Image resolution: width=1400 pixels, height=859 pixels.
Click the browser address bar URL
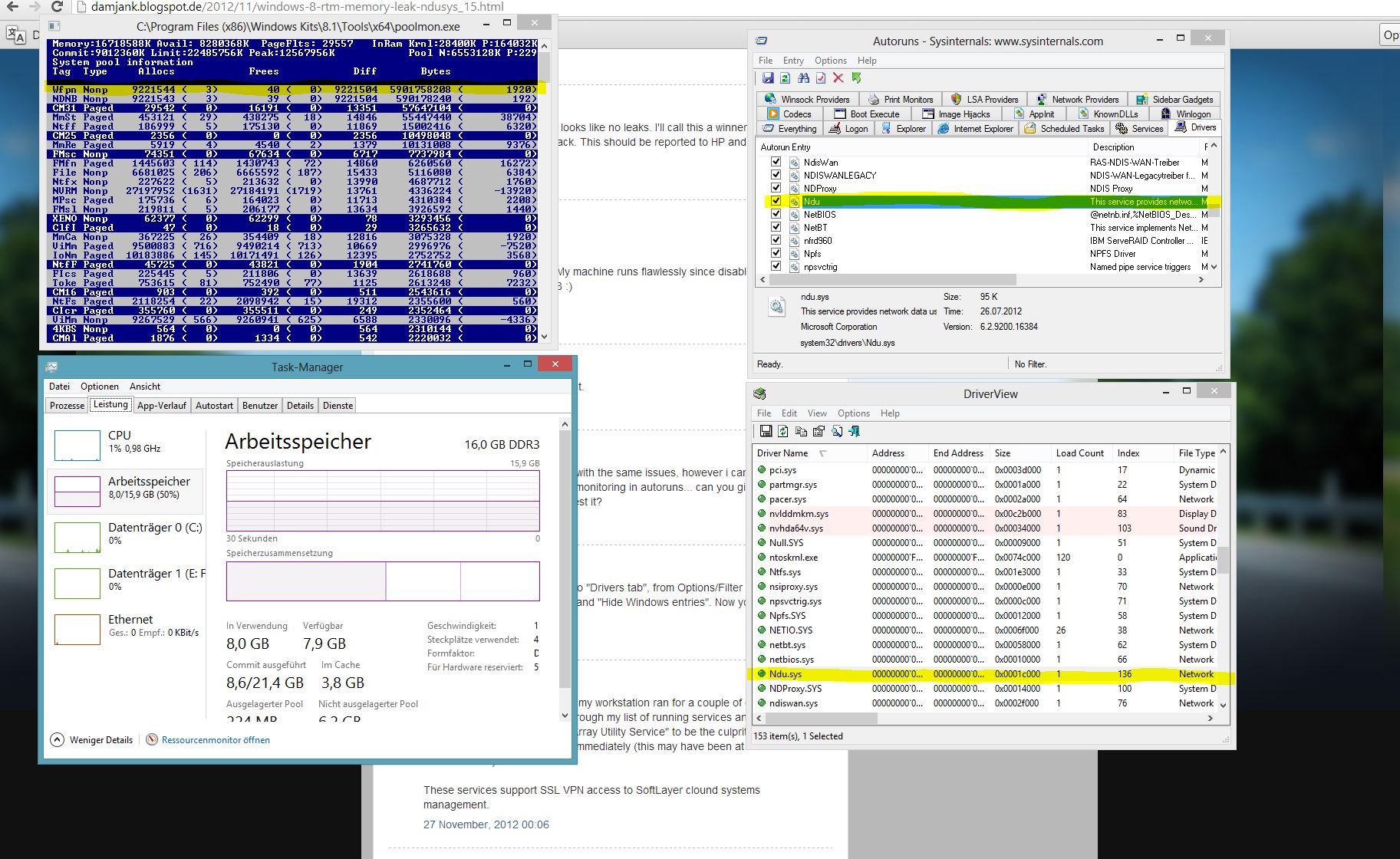pyautogui.click(x=298, y=7)
